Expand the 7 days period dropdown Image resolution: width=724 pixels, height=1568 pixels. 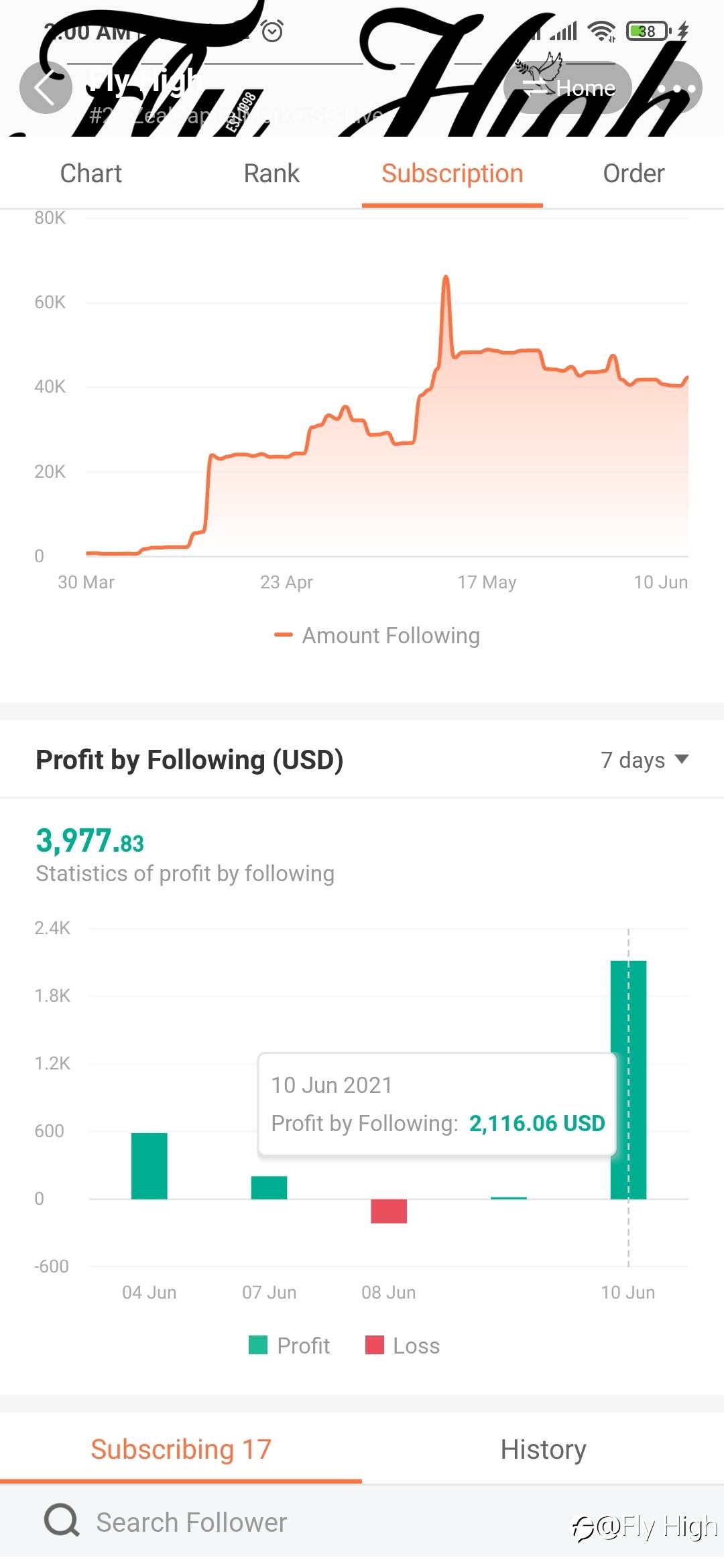pos(644,760)
